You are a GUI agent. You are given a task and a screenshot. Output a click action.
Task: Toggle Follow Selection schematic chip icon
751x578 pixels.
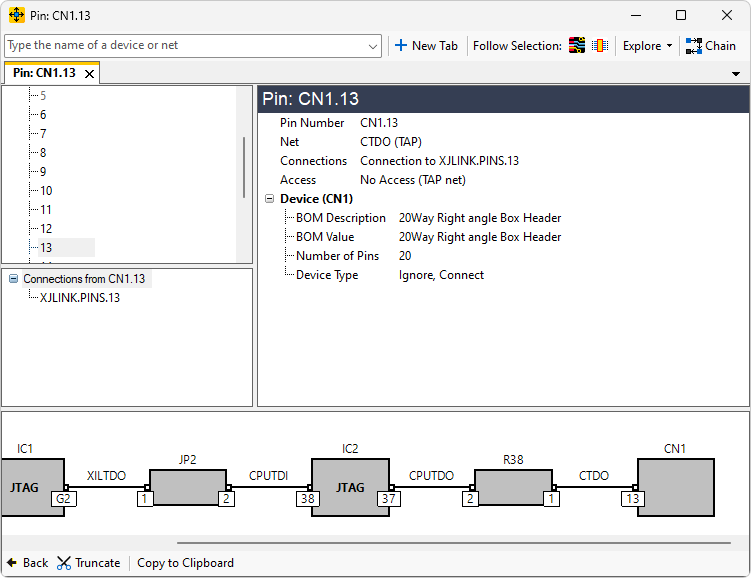(600, 46)
